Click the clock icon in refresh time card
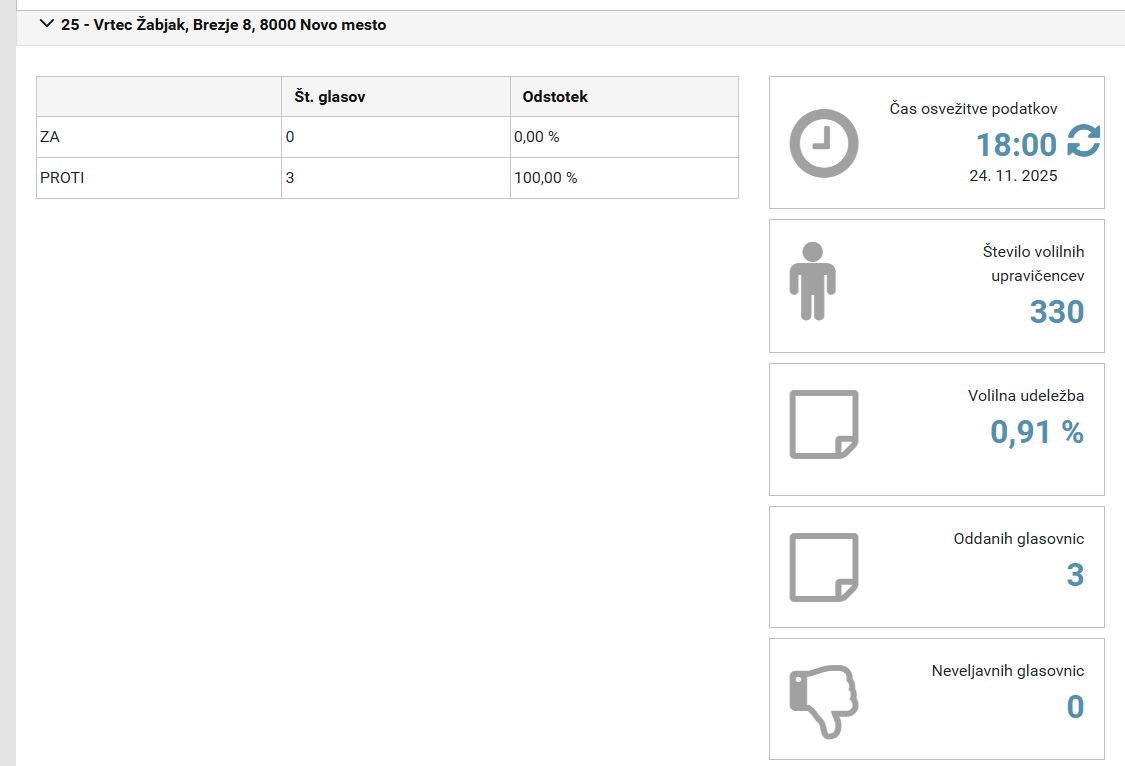Screen dimensions: 1125x766 (x=824, y=143)
